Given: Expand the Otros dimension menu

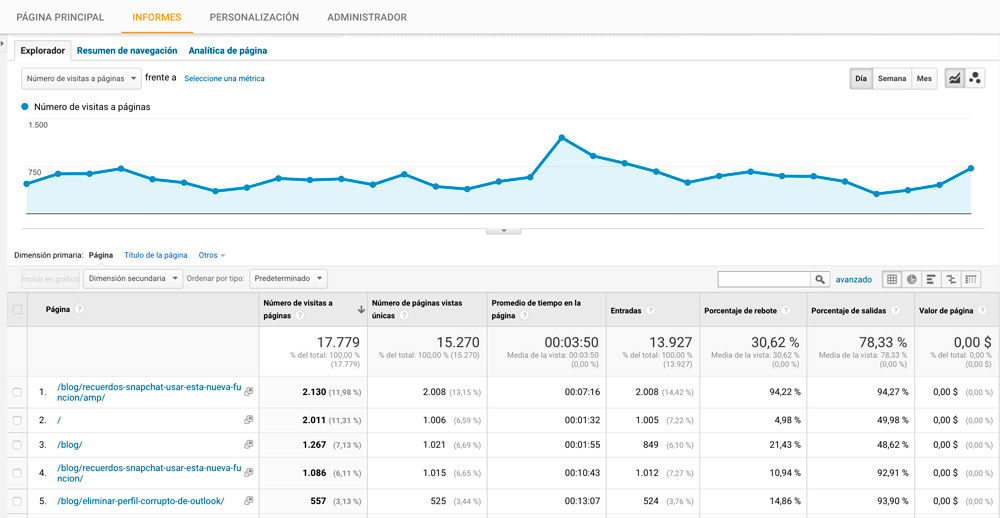Looking at the screenshot, I should [211, 255].
